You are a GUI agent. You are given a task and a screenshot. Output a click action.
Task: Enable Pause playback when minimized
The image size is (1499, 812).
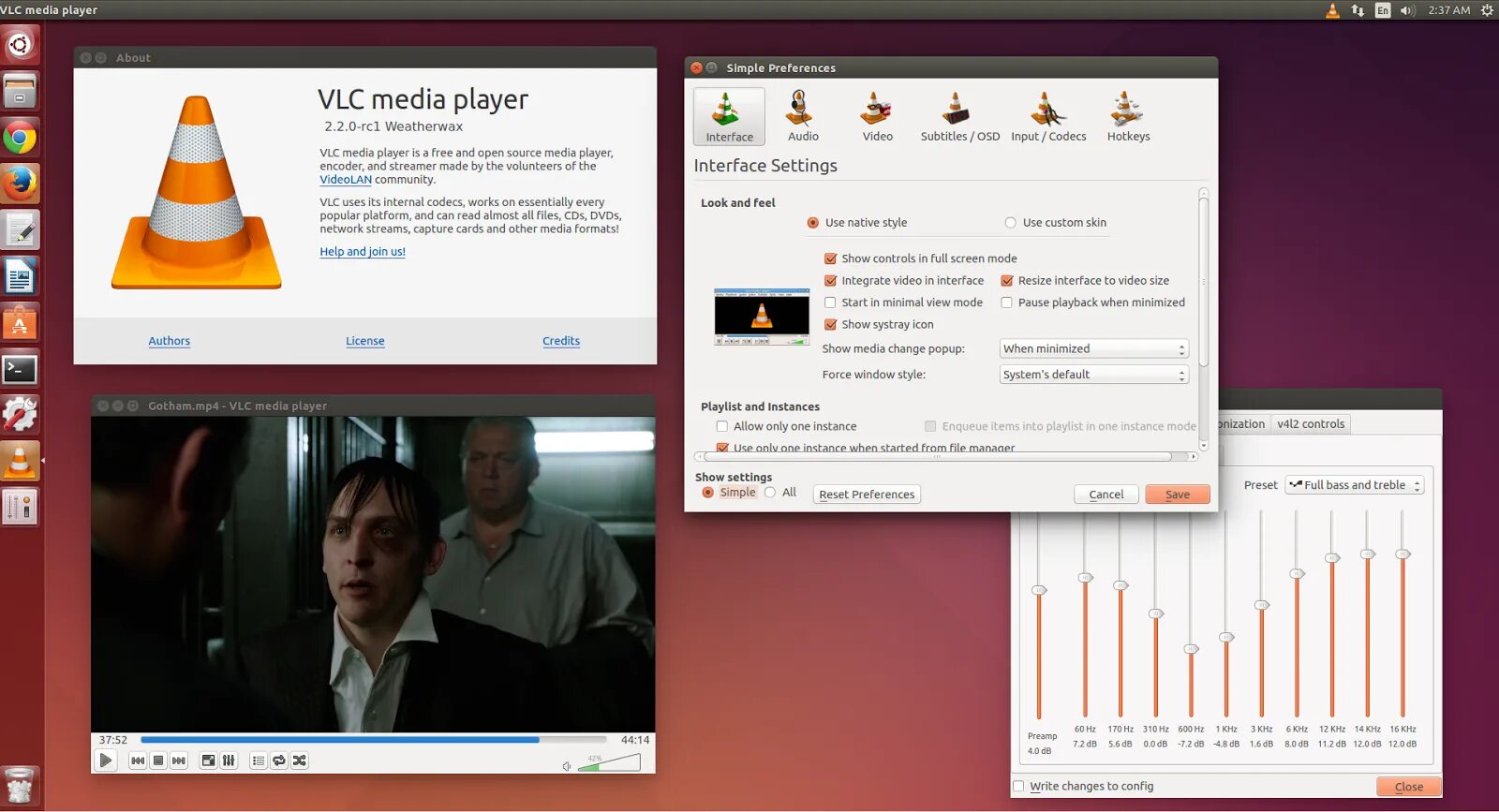(1092, 303)
